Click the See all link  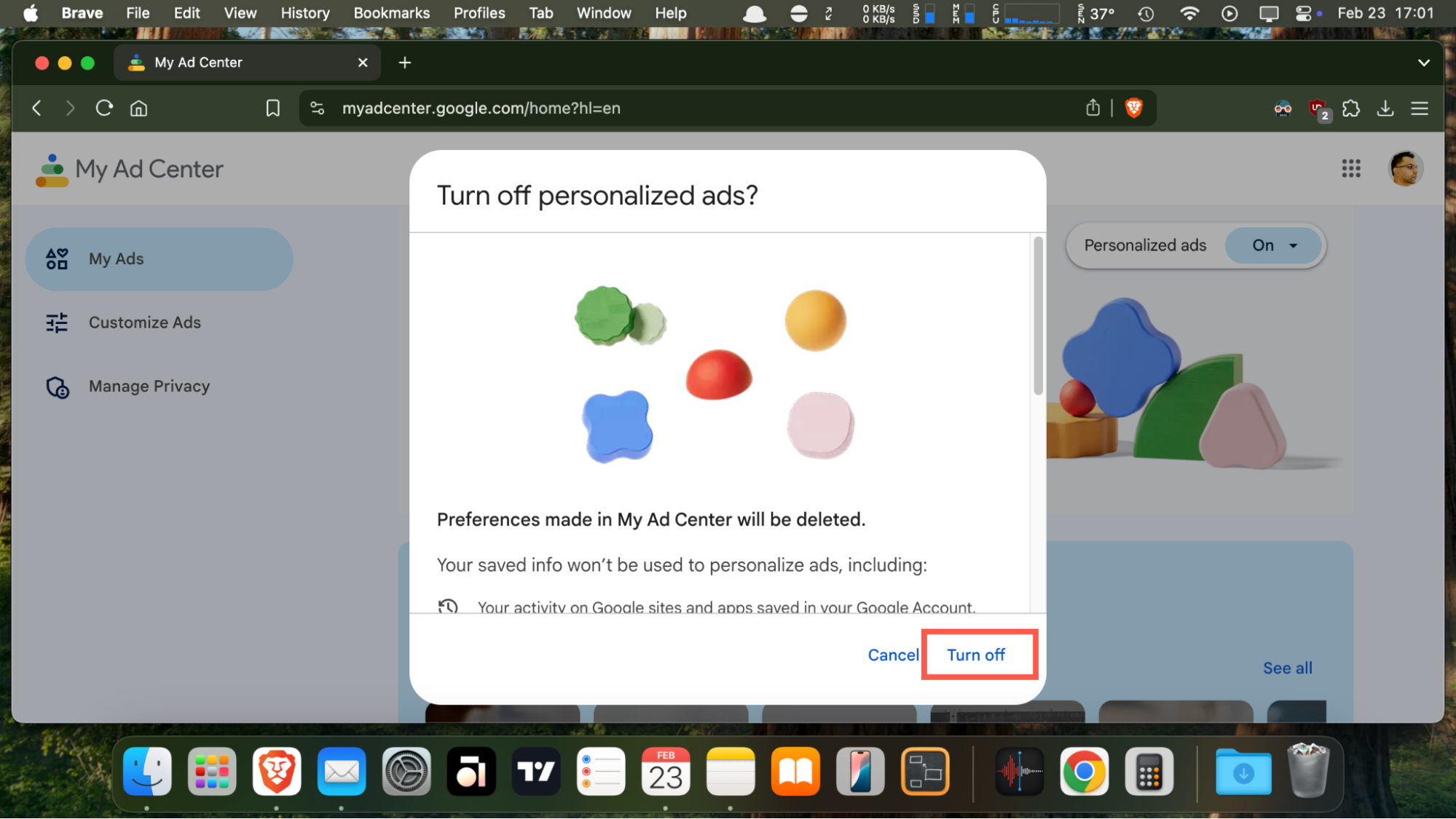tap(1287, 668)
